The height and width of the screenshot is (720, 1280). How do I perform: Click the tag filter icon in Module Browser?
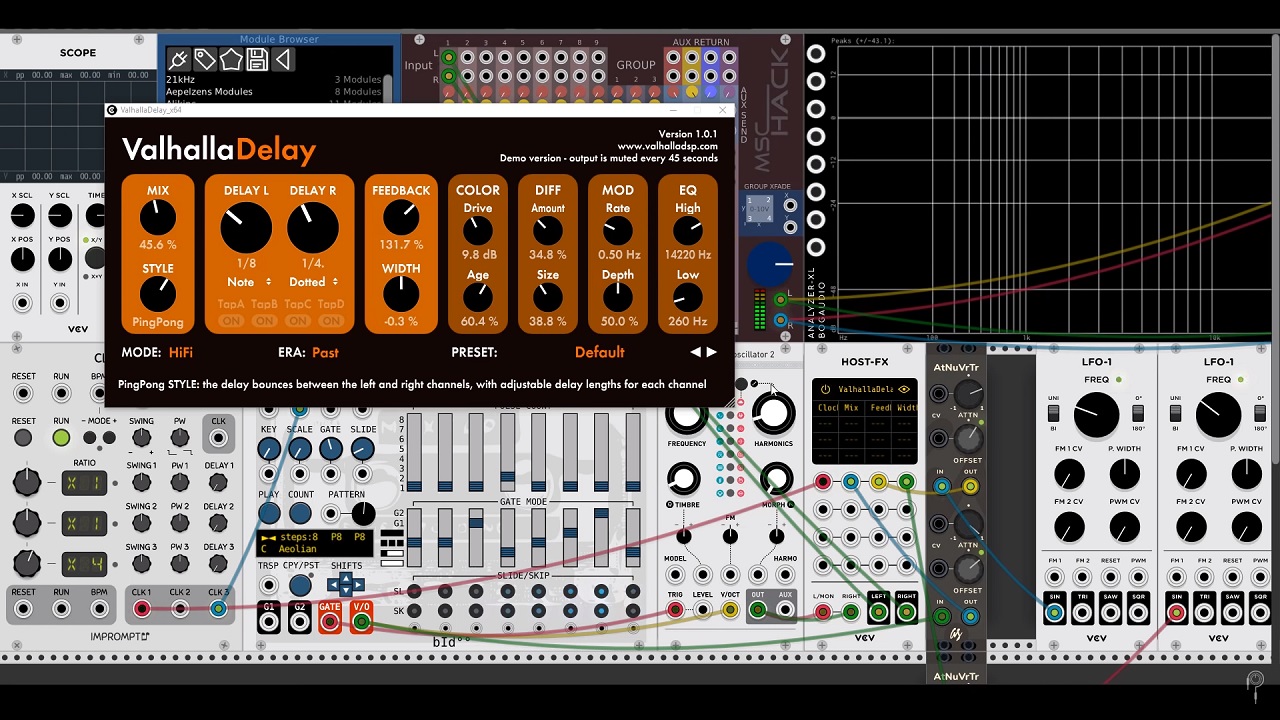[x=204, y=60]
